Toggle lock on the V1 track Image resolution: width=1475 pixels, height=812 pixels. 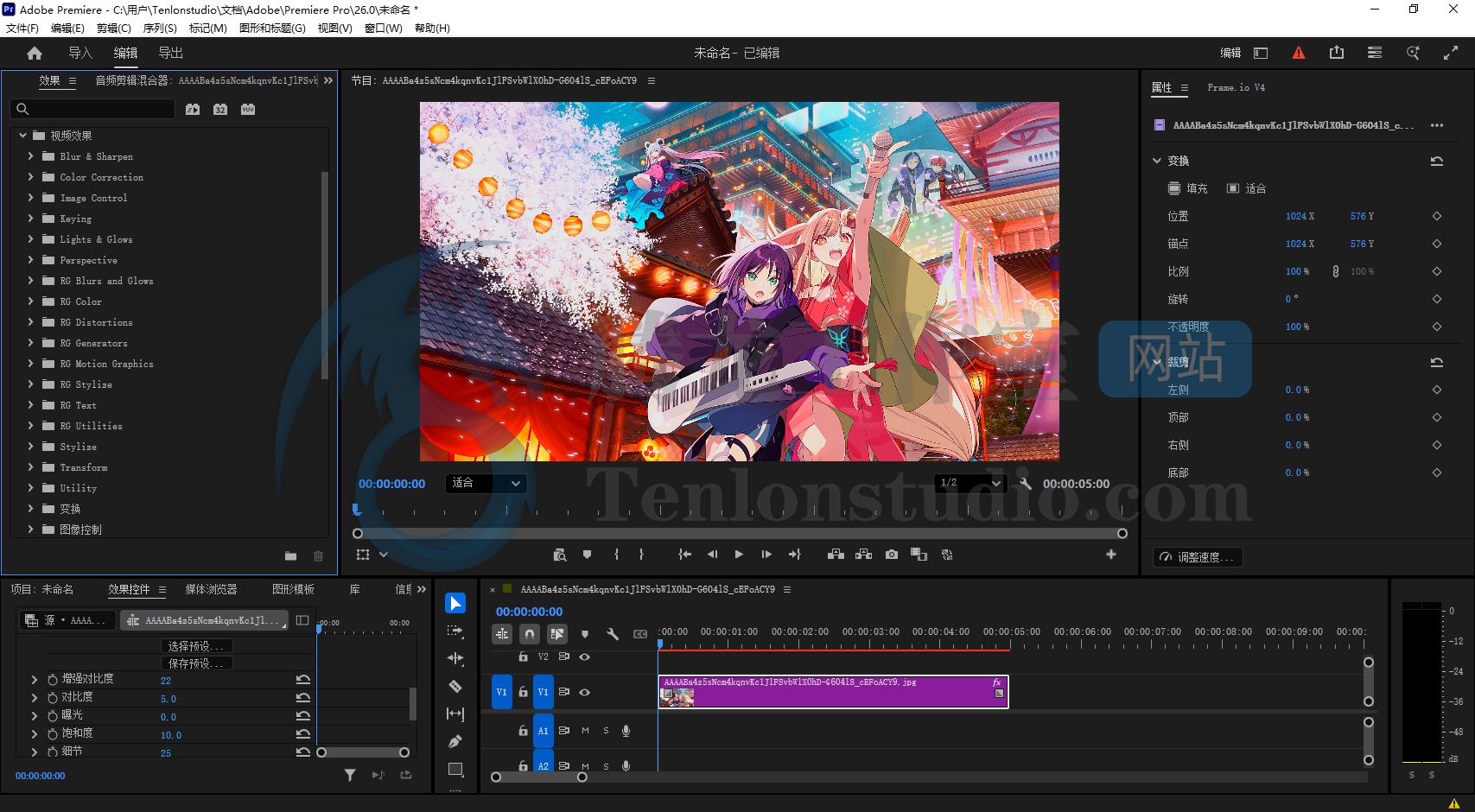523,692
